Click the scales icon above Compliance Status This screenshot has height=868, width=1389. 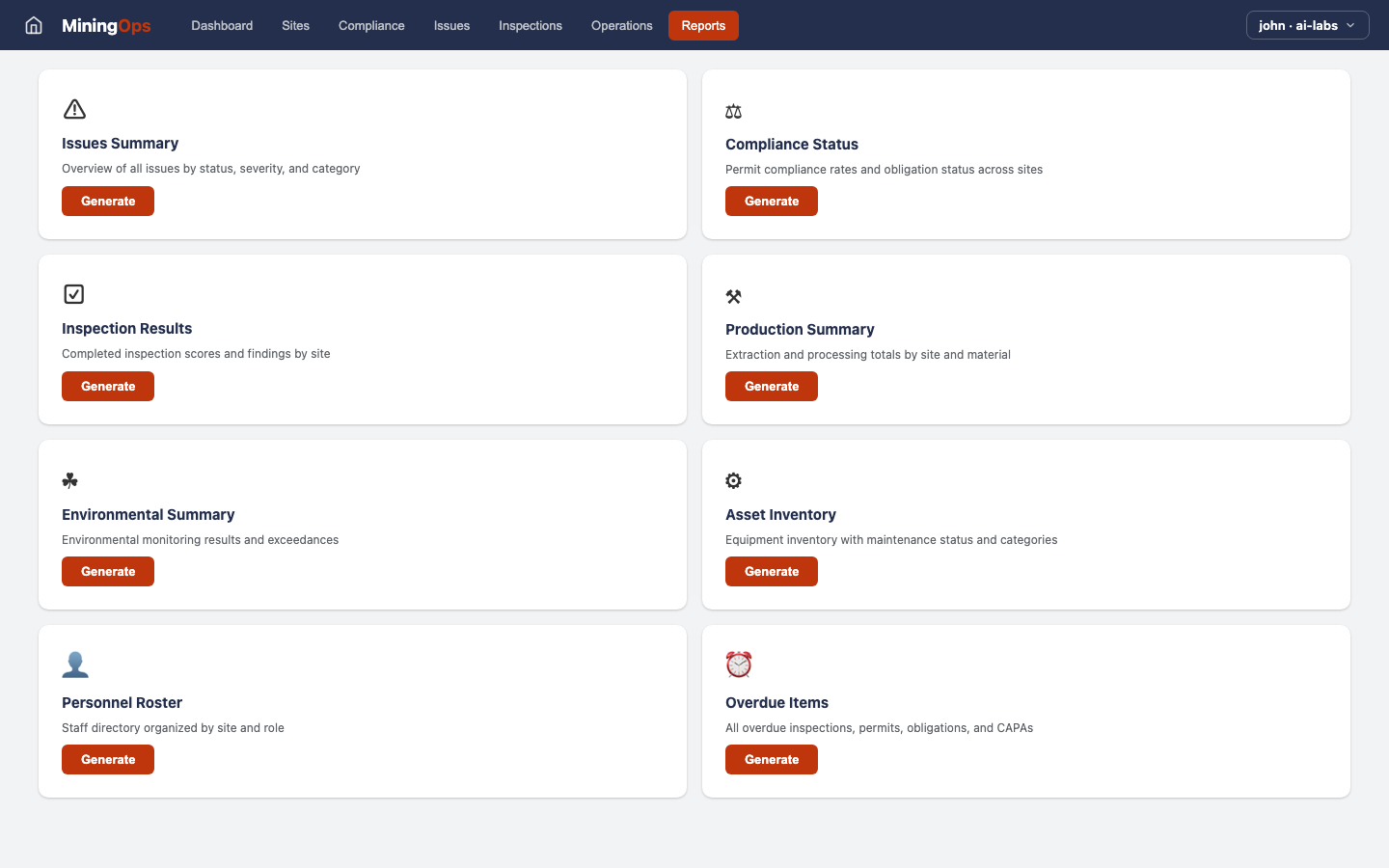pyautogui.click(x=733, y=110)
